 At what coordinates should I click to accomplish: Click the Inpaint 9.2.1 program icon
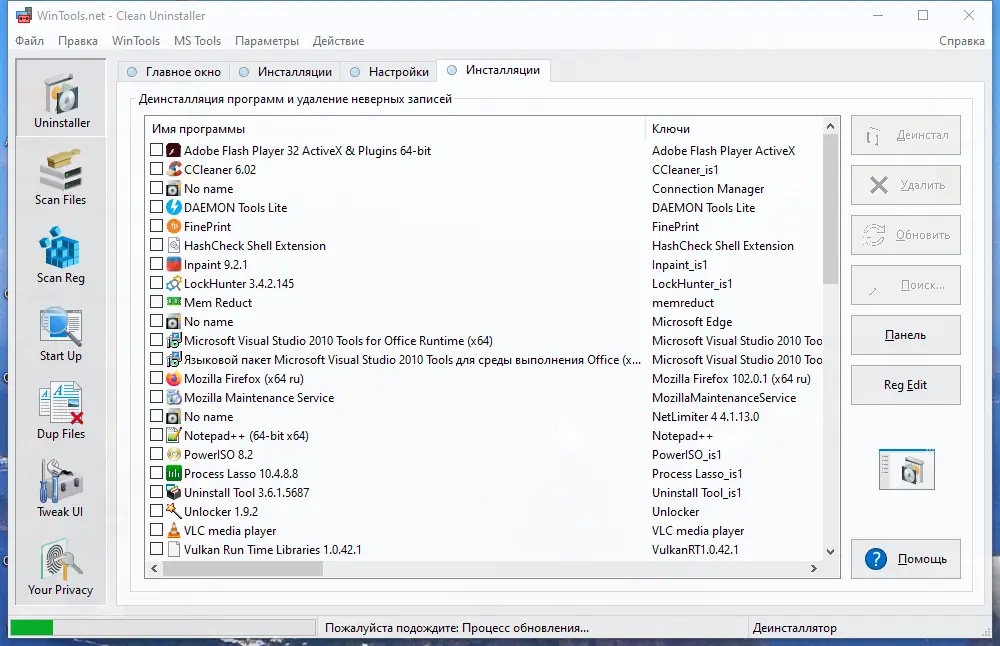tap(173, 264)
